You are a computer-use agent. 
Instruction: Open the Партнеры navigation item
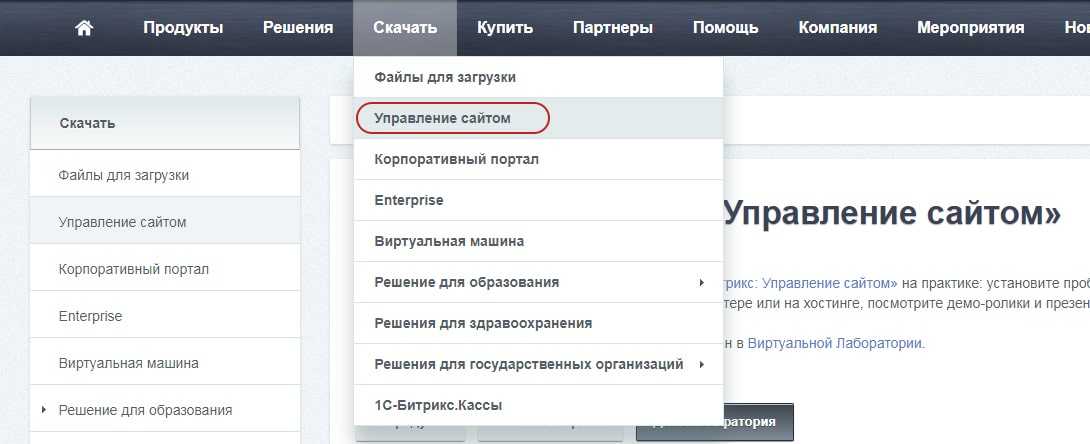click(x=613, y=28)
